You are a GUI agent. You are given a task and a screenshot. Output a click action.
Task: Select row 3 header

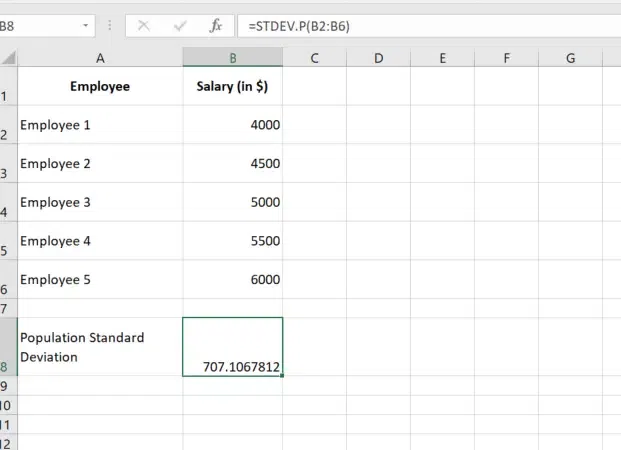[8, 163]
